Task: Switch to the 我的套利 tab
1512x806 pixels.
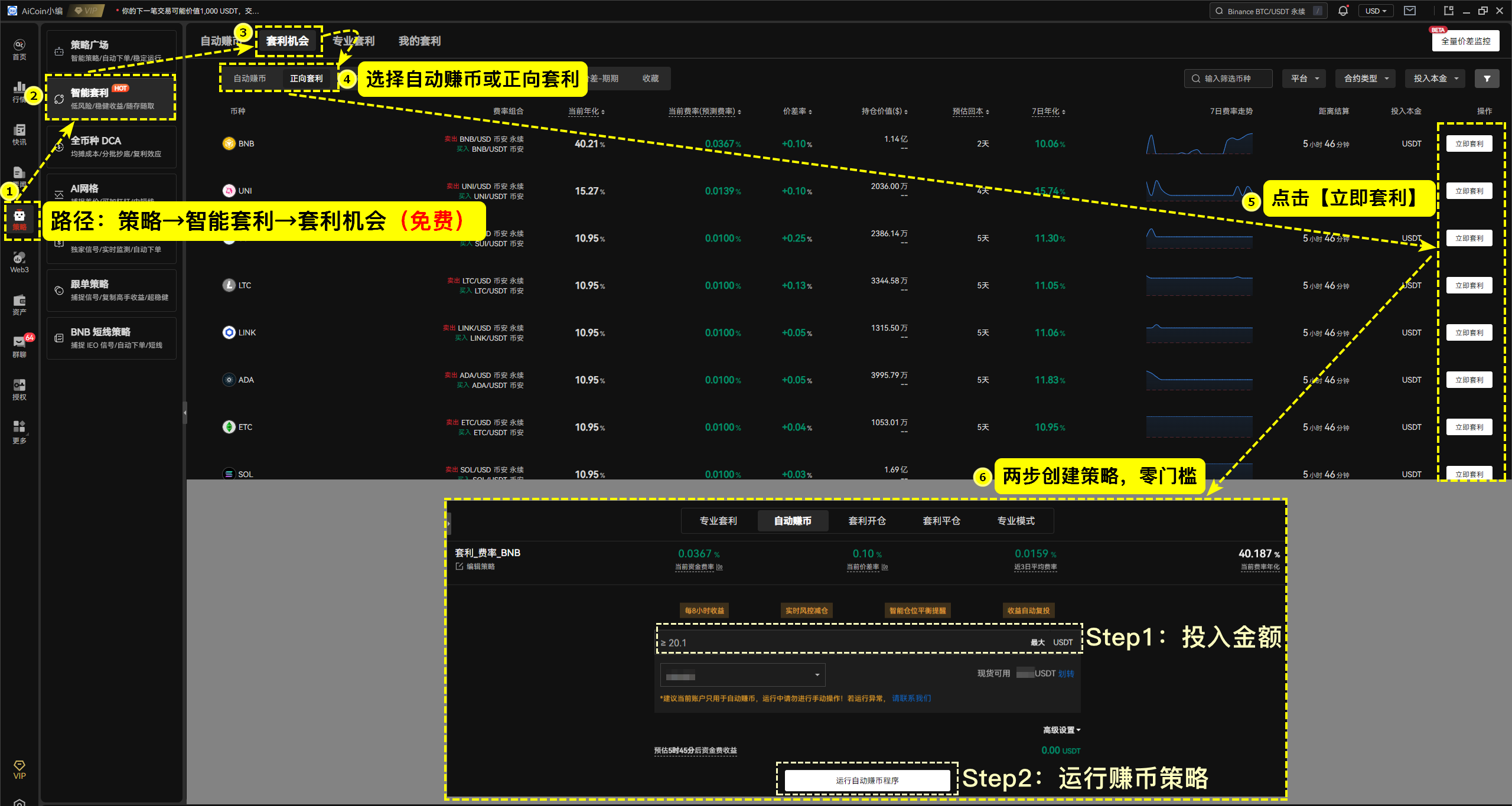Action: click(x=419, y=41)
